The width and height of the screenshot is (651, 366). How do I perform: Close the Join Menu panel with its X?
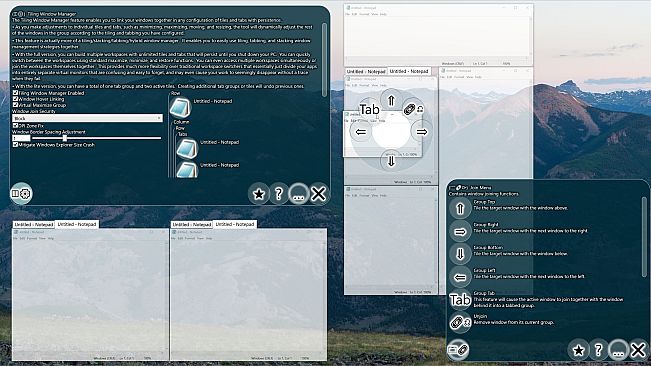[638, 350]
